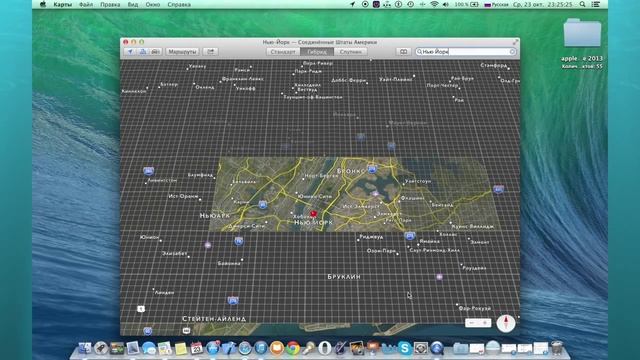The height and width of the screenshot is (360, 640).
Task: Click the Элизабет map label
Action: point(174,253)
